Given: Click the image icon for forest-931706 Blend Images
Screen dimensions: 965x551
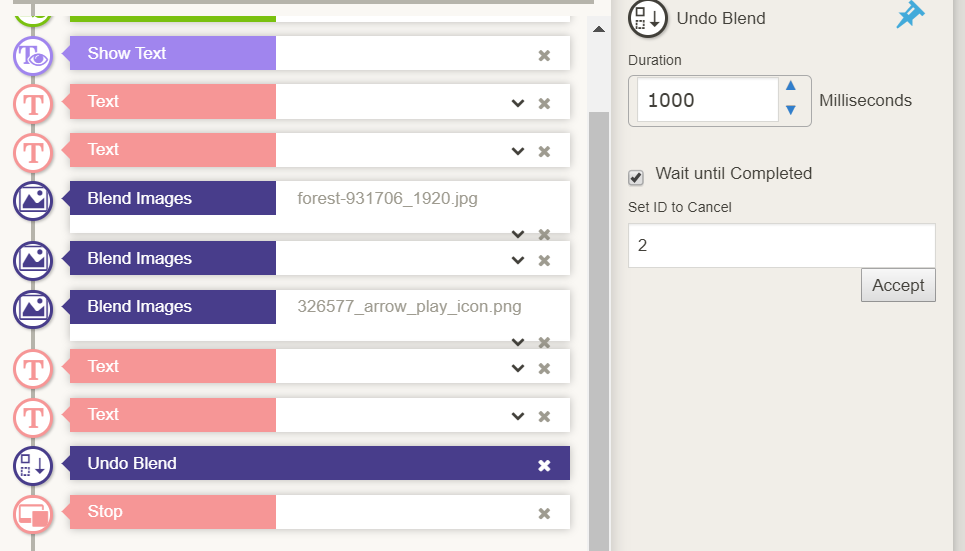Looking at the screenshot, I should point(33,201).
